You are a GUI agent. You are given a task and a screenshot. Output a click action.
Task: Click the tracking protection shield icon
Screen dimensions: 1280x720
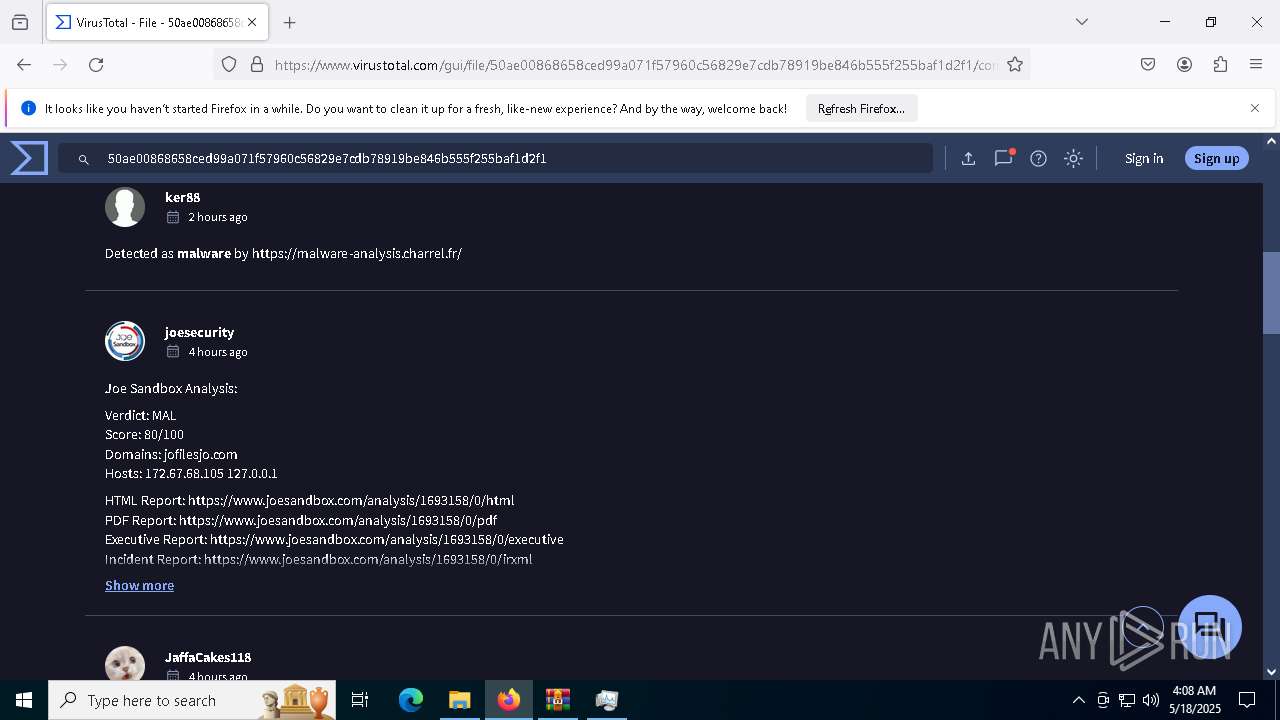pyautogui.click(x=229, y=64)
